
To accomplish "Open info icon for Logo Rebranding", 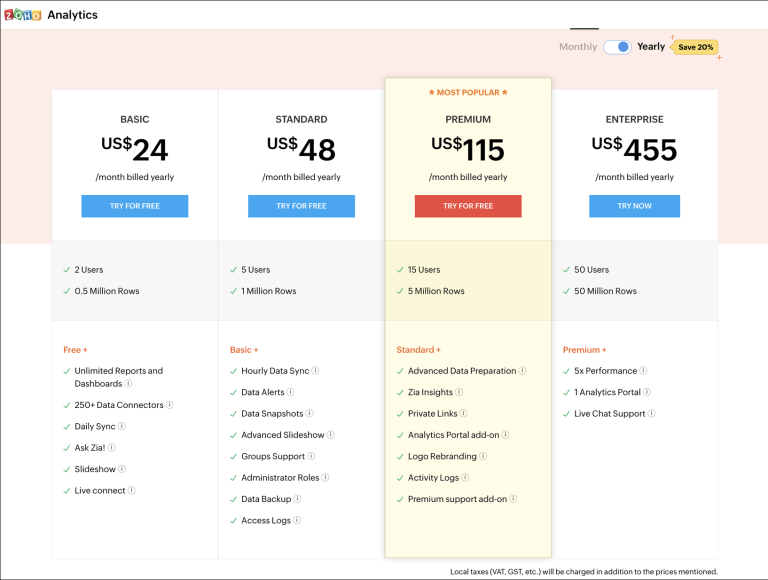I will coord(483,456).
